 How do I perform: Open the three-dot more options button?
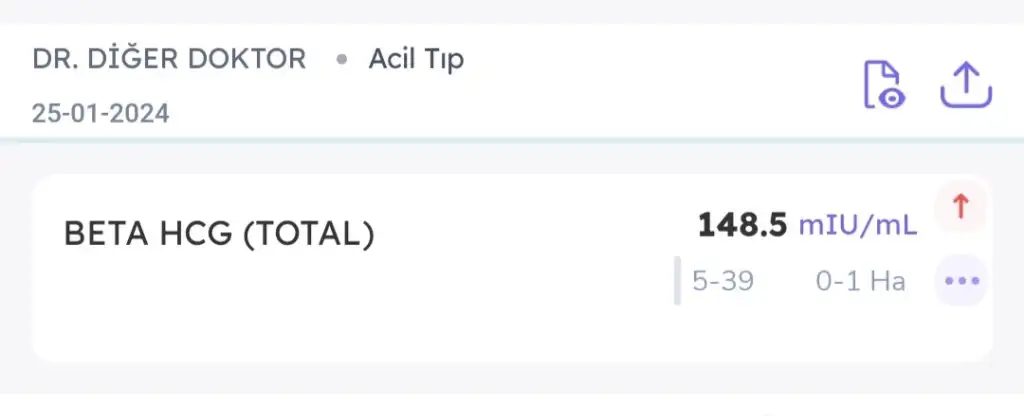[x=961, y=281]
